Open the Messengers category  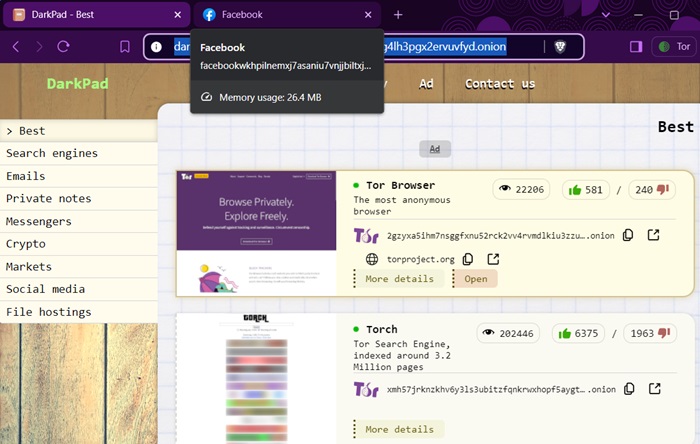coord(79,221)
